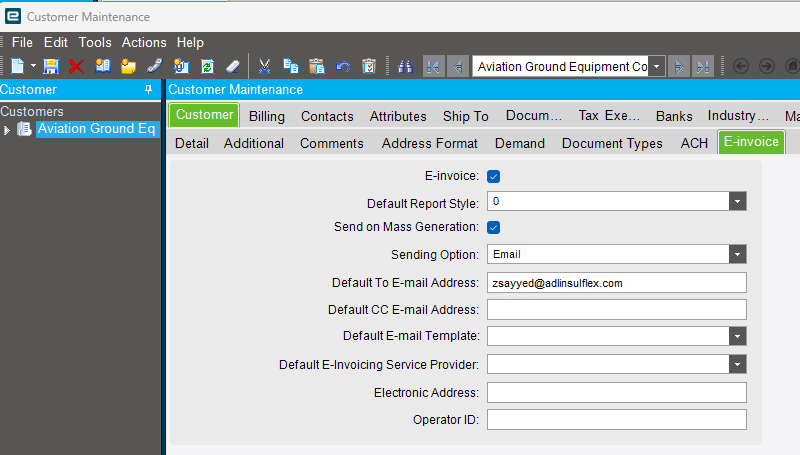Click the attachments icon beside the phone icon
This screenshot has width=800, height=455.
coord(181,66)
